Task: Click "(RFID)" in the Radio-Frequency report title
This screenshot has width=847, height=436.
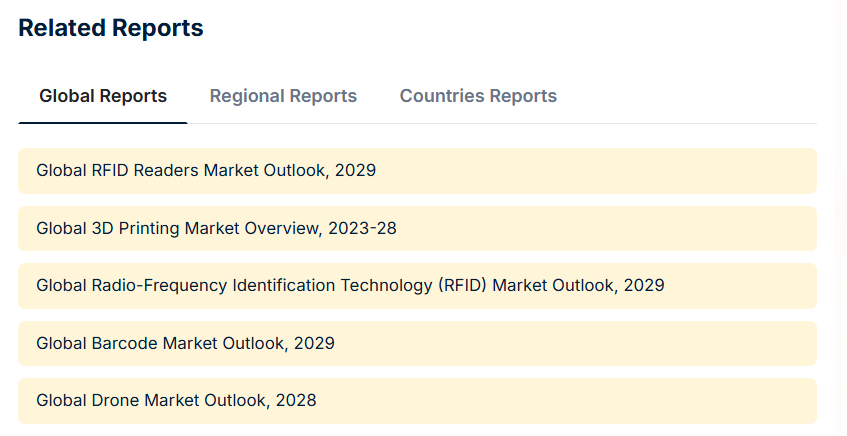Action: coord(462,286)
